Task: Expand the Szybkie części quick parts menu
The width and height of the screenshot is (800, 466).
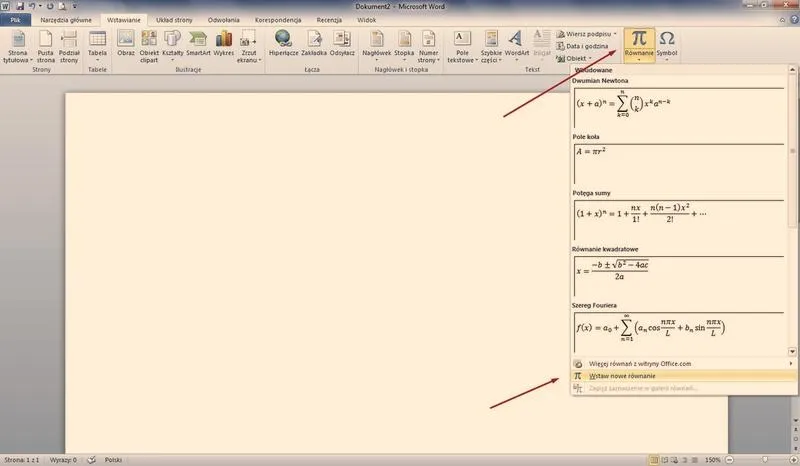Action: click(491, 46)
